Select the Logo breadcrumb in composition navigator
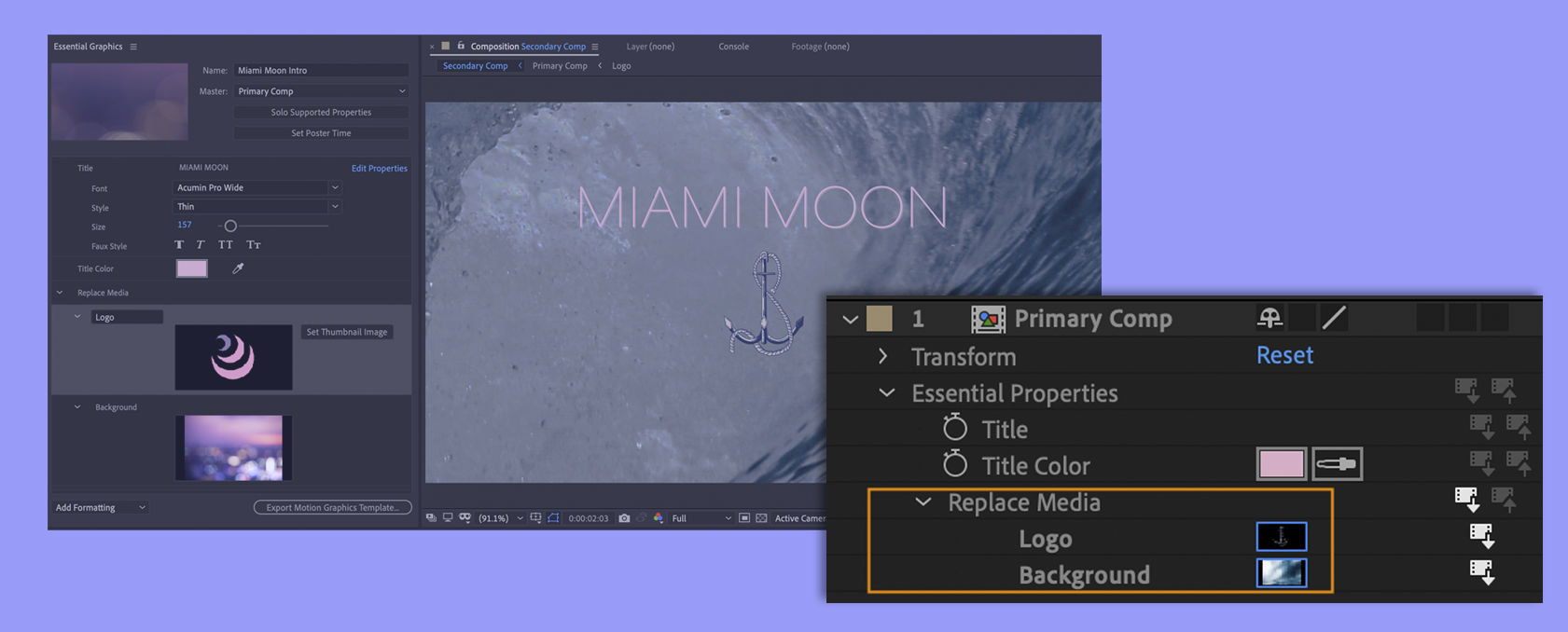The height and width of the screenshot is (632, 1568). pyautogui.click(x=621, y=66)
